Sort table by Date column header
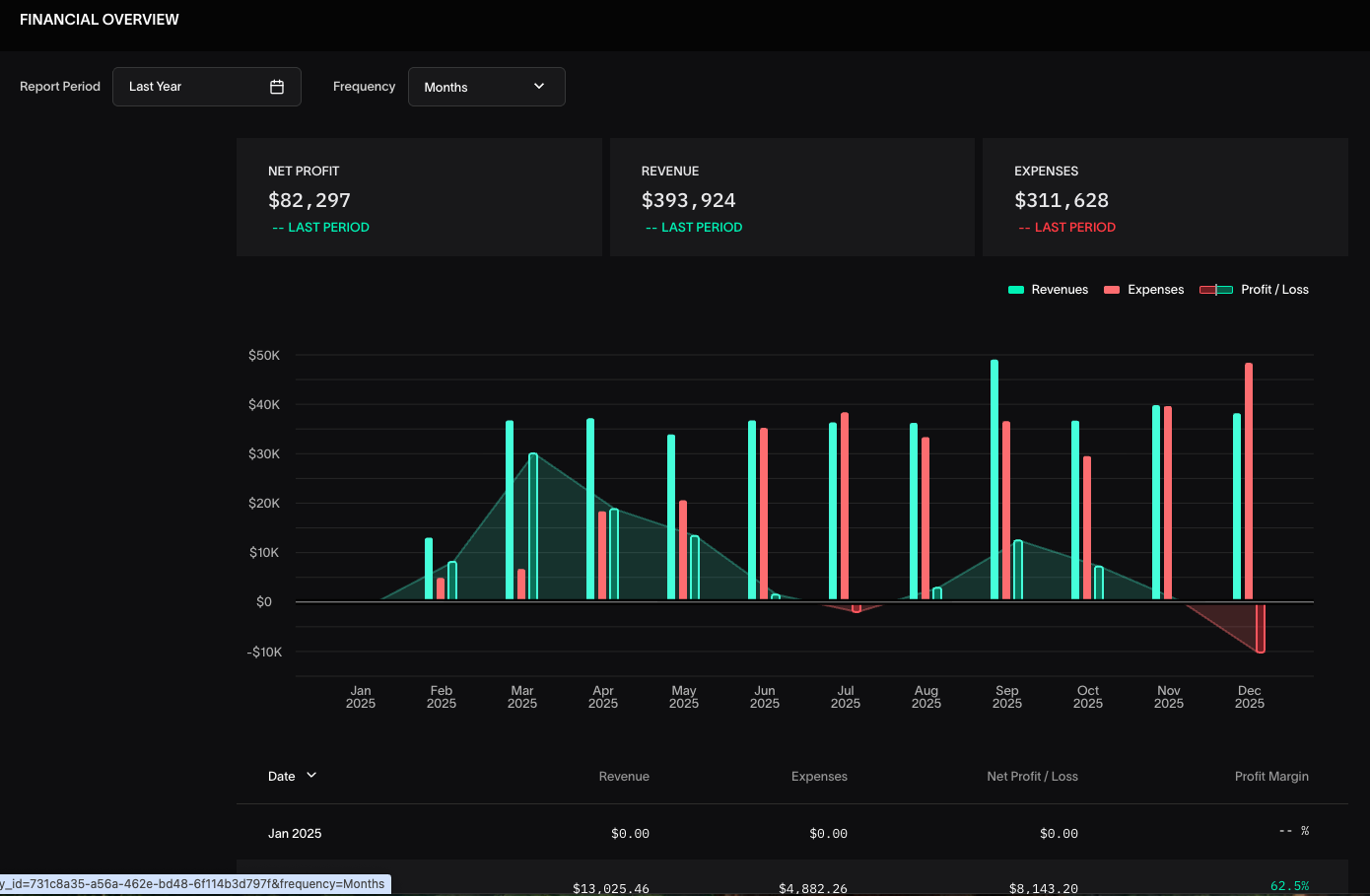The height and width of the screenshot is (896, 1370). 282,777
